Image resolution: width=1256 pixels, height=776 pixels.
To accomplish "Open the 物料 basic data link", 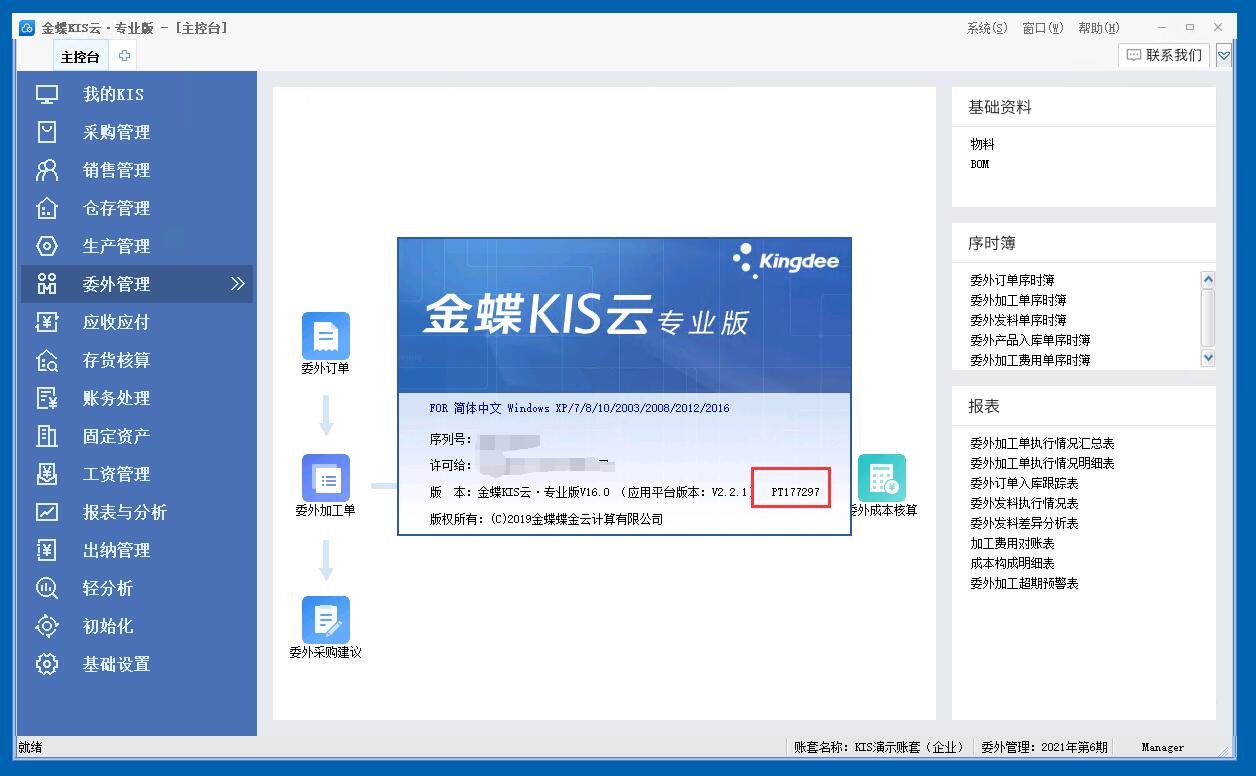I will (x=982, y=144).
